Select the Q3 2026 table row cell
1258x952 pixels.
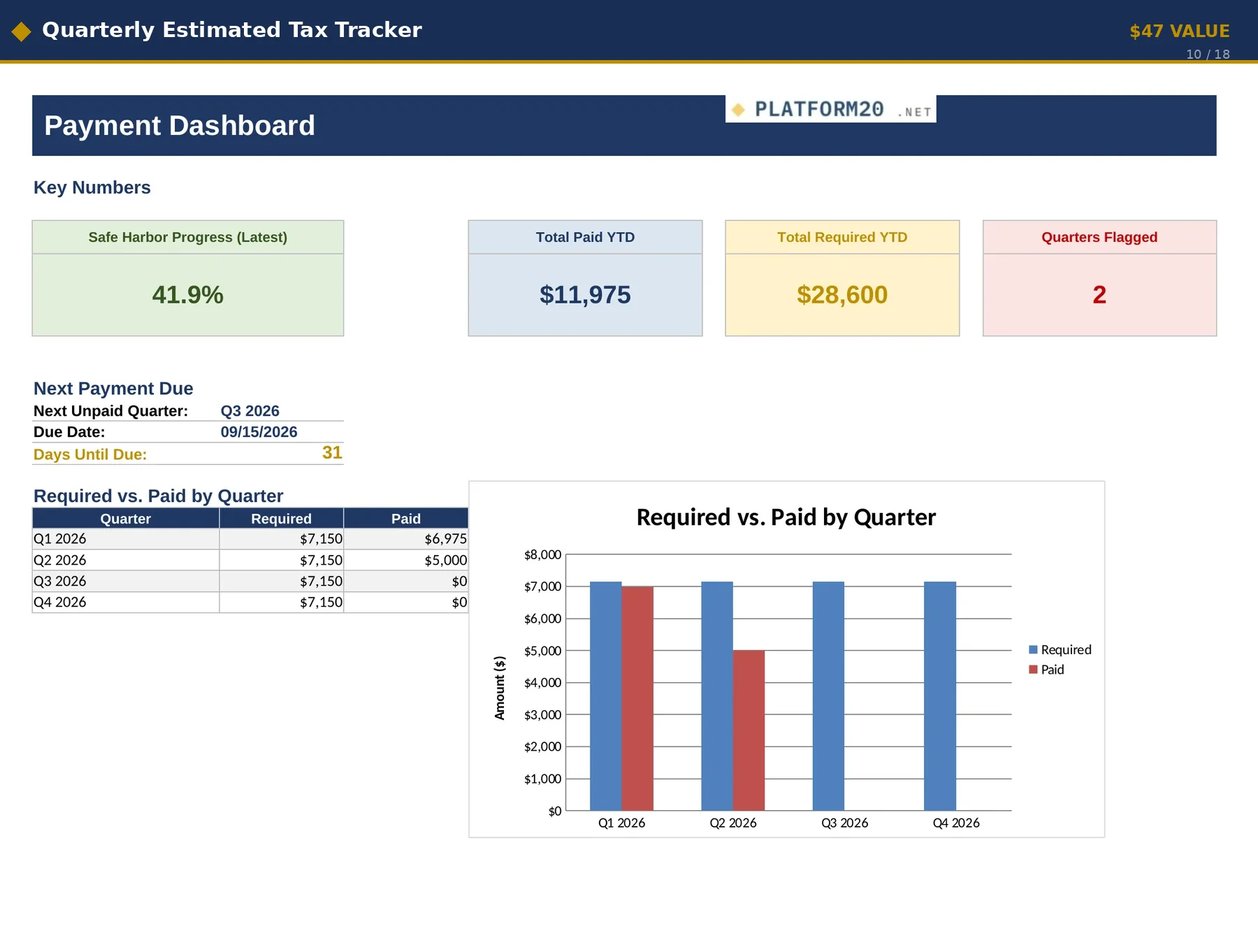[x=126, y=582]
